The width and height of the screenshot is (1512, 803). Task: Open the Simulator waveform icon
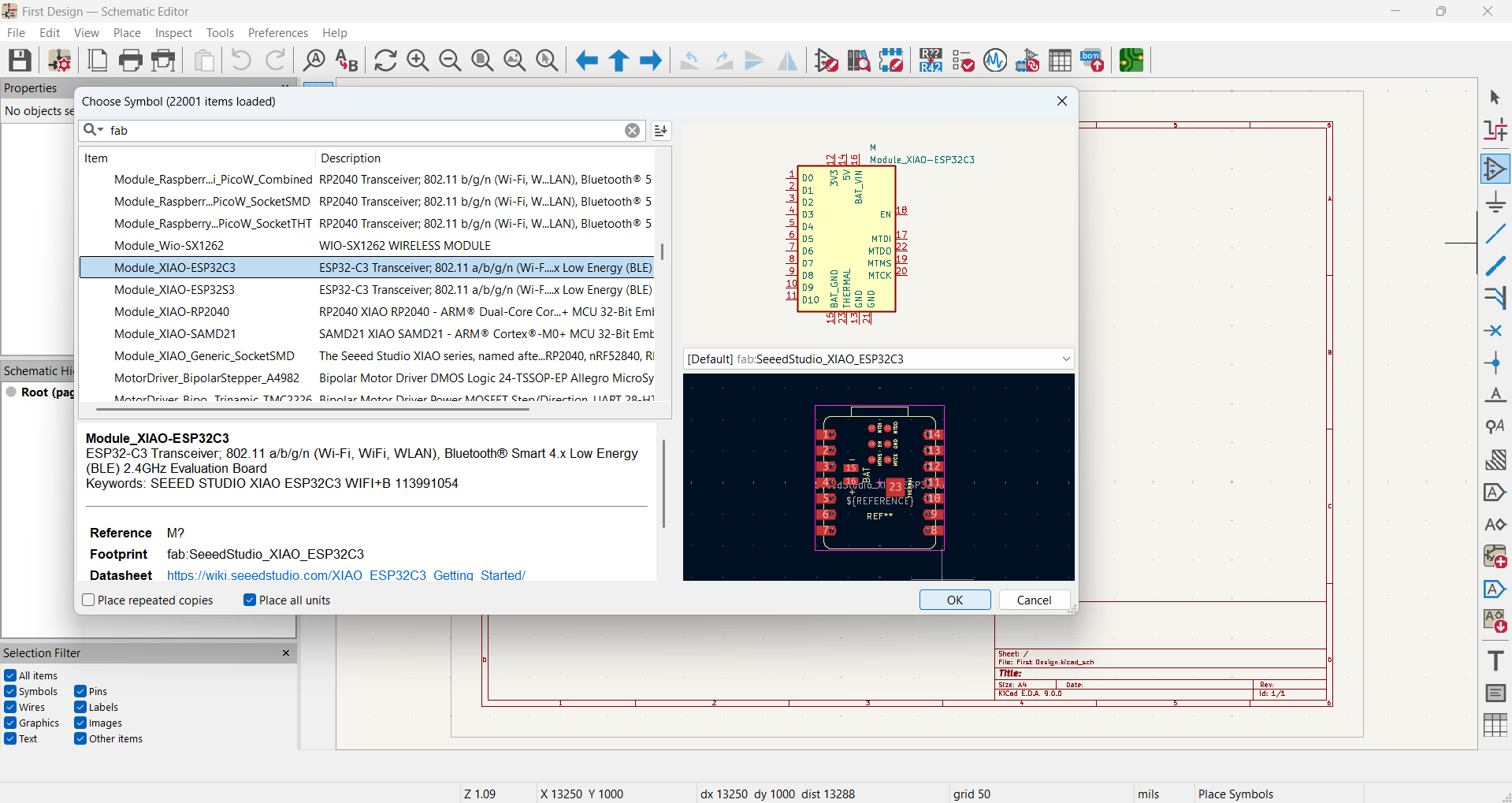(995, 60)
